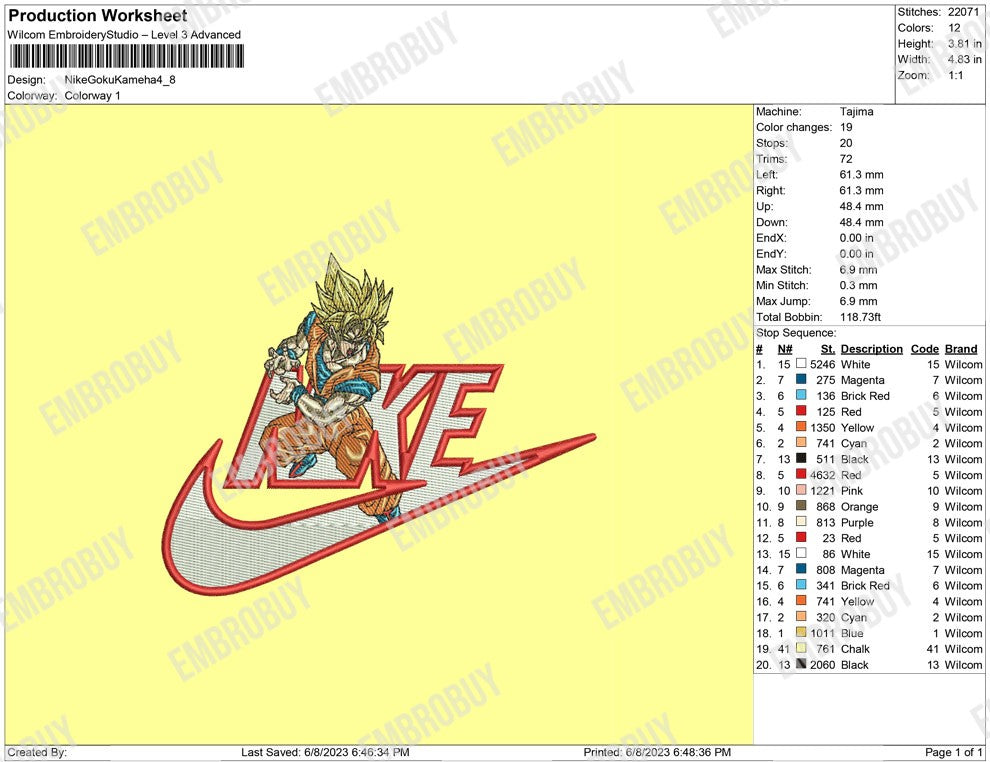Click the gold swatch beside Blue 1011
Viewport: 990px width, 762px height.
pos(801,633)
